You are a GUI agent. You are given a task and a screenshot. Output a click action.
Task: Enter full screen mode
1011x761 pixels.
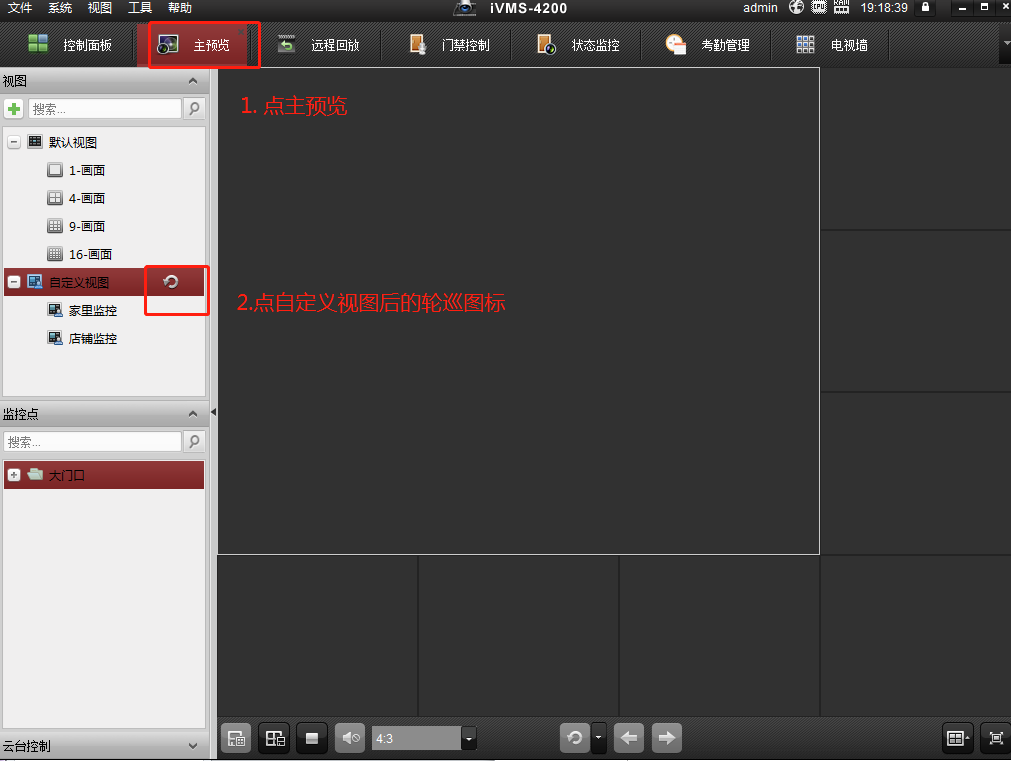[x=995, y=738]
